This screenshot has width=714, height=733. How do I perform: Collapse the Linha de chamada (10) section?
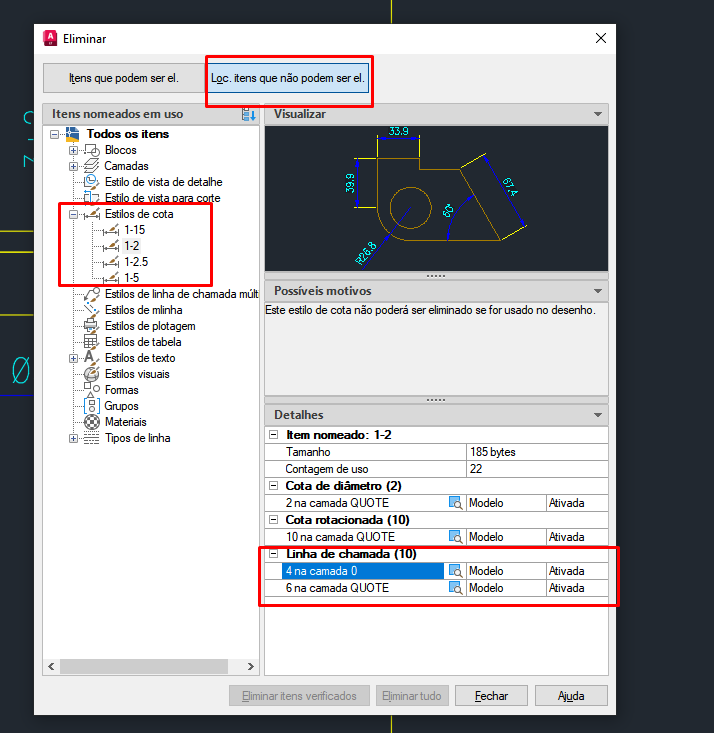274,554
